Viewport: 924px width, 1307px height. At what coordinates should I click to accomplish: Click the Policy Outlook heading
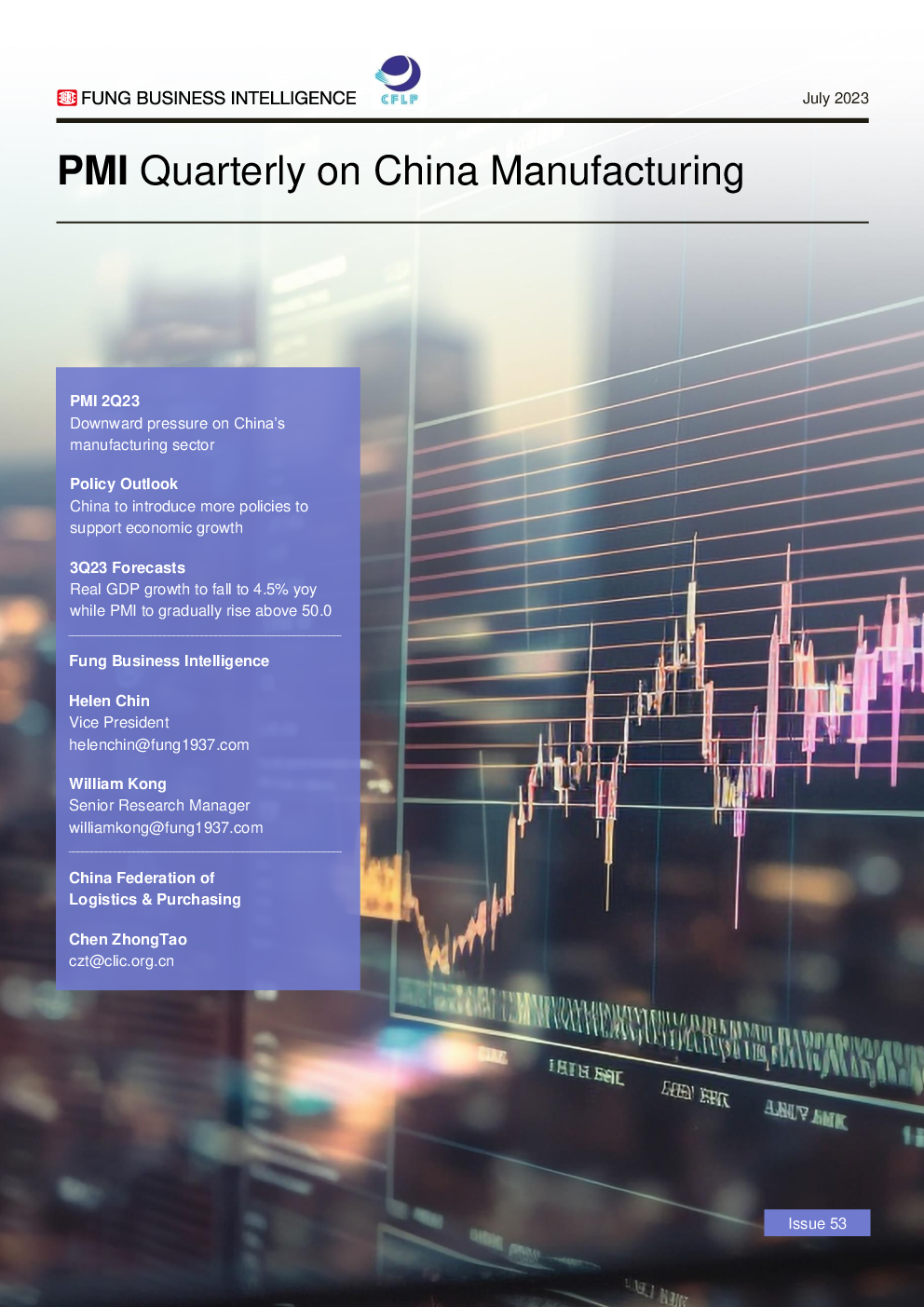(x=123, y=483)
